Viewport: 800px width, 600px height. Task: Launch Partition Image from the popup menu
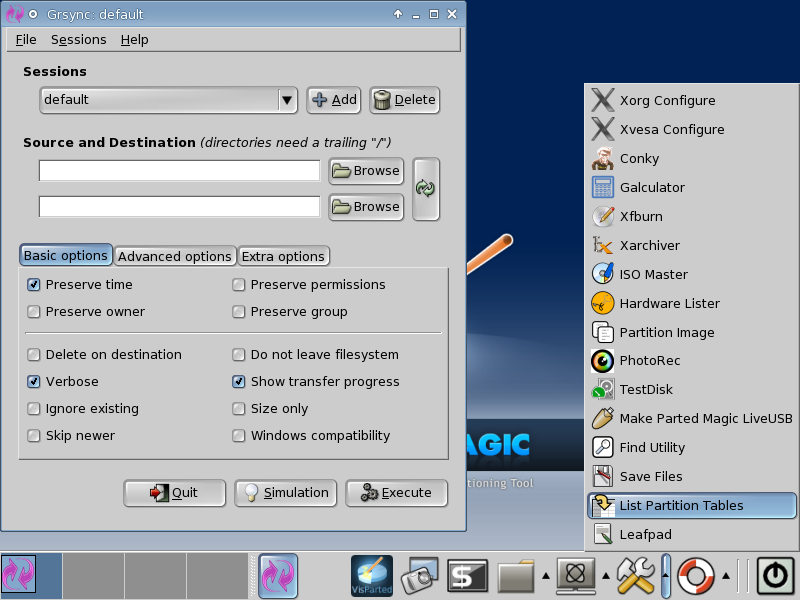[x=692, y=332]
